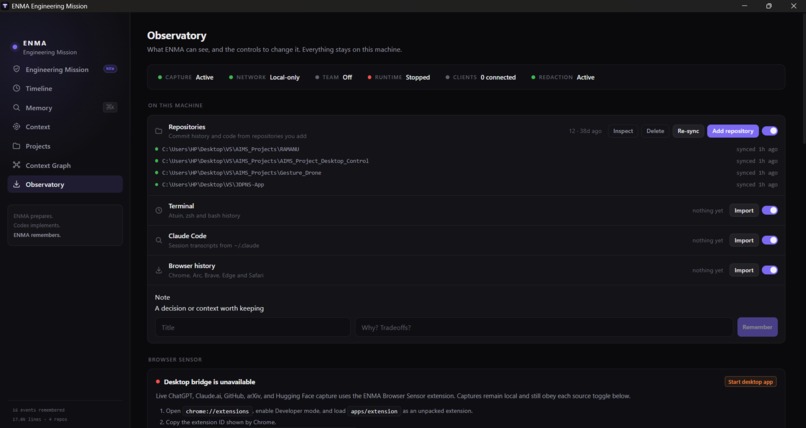Click the Claude Code search icon
Image resolution: width=806 pixels, height=428 pixels.
[159, 240]
